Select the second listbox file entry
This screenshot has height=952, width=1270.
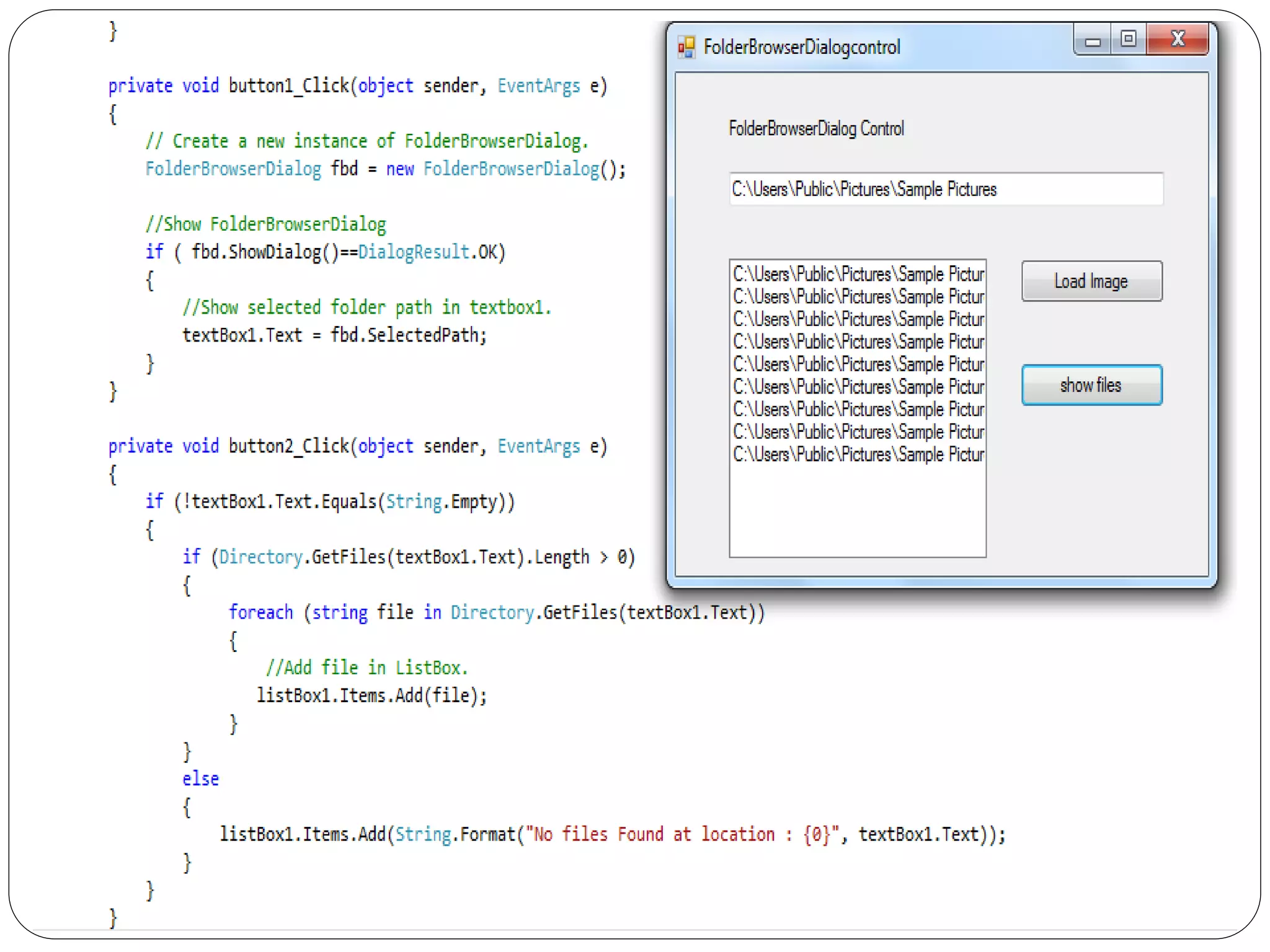tap(858, 297)
